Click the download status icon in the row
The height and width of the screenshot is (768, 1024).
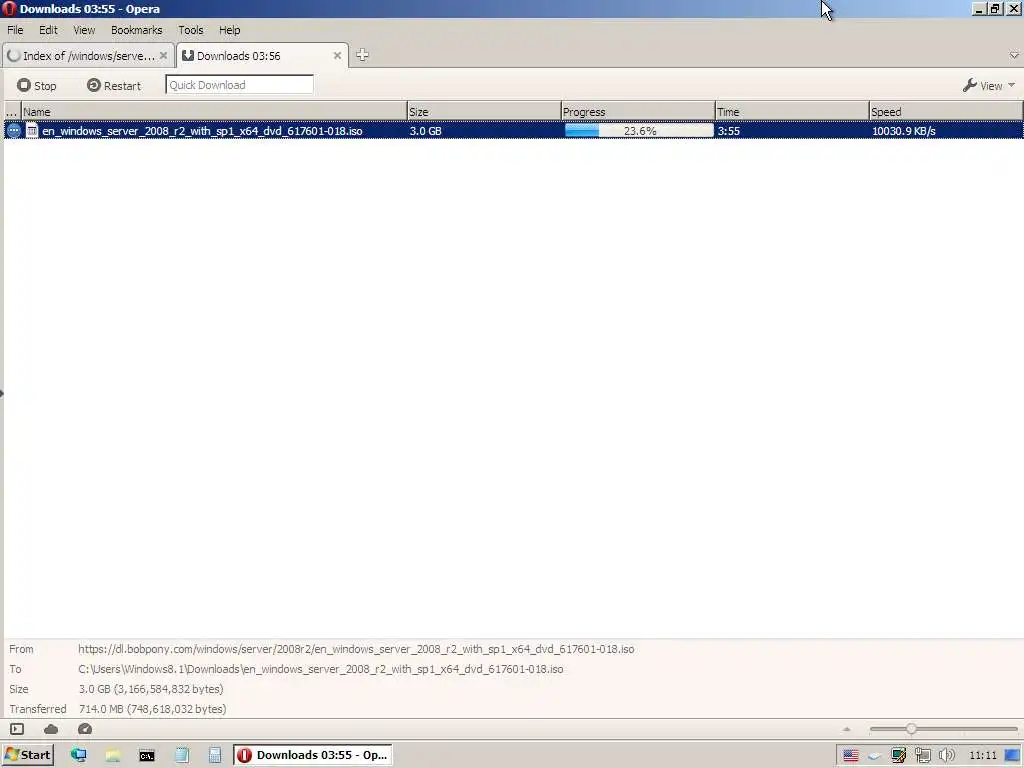coord(14,131)
